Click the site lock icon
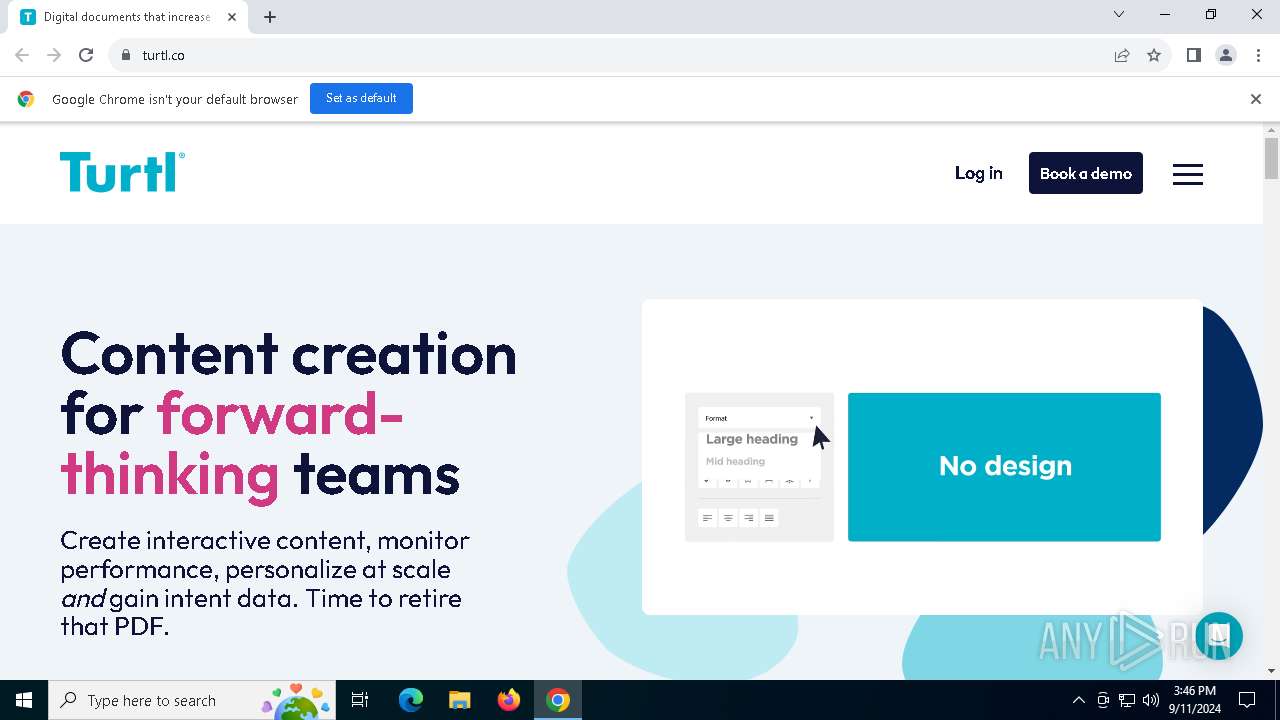 tap(125, 55)
